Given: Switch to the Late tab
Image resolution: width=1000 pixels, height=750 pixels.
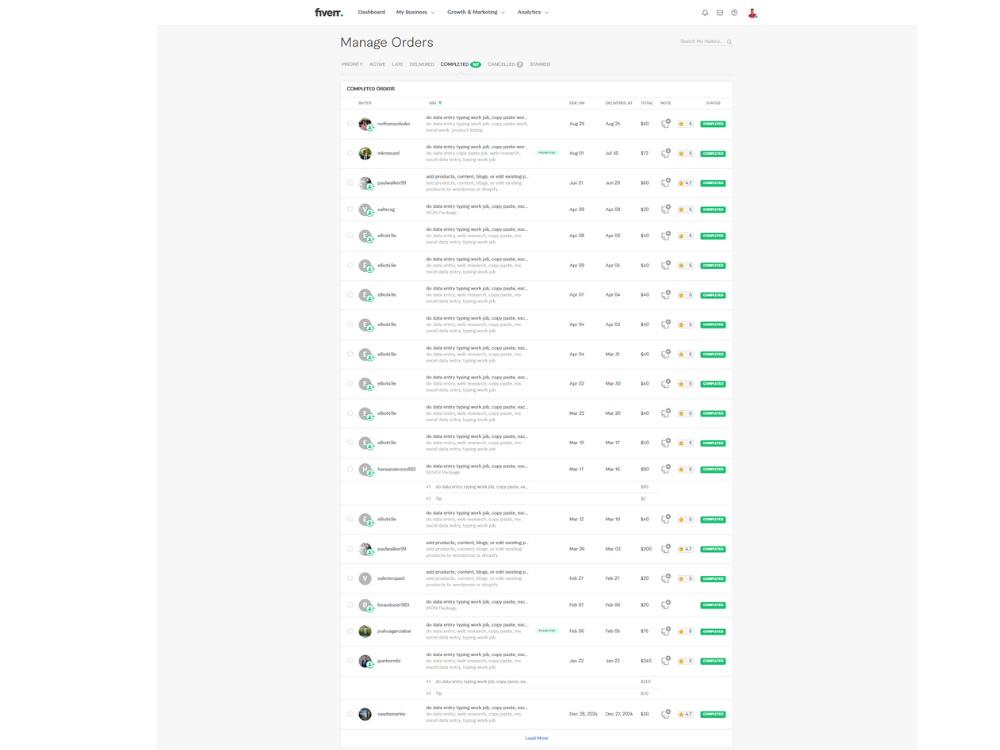Looking at the screenshot, I should 397,64.
